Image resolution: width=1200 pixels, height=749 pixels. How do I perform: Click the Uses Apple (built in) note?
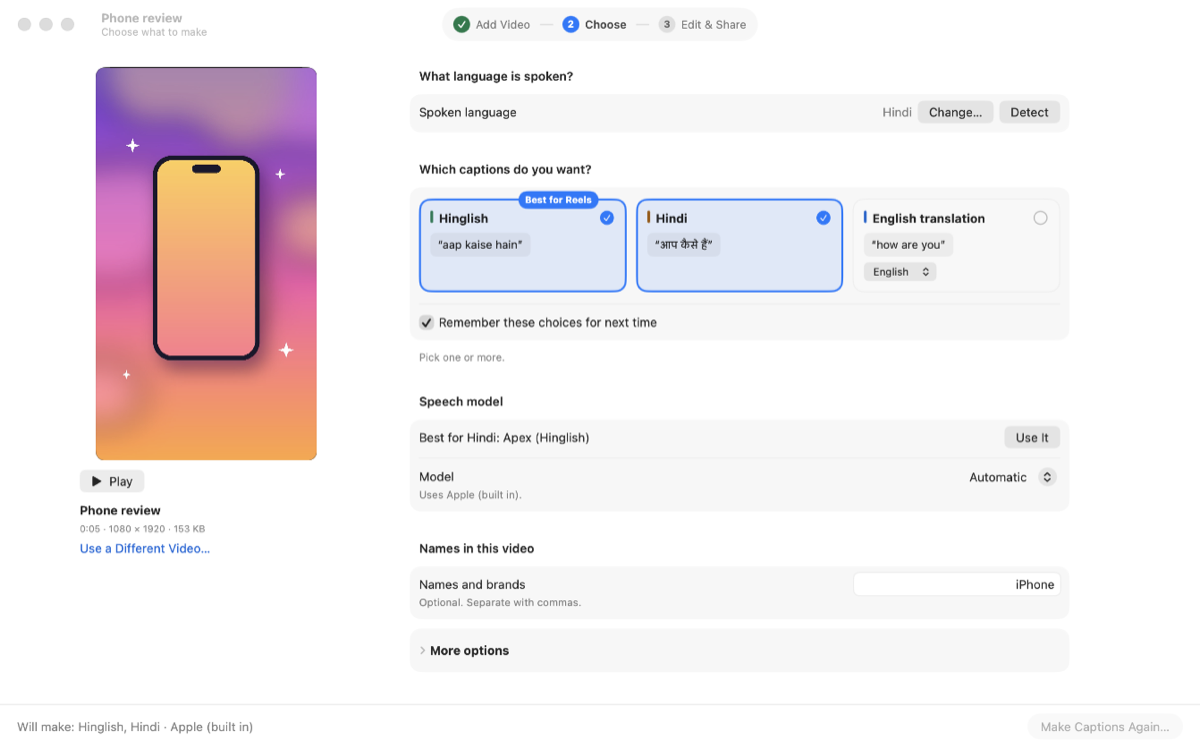[x=470, y=495]
